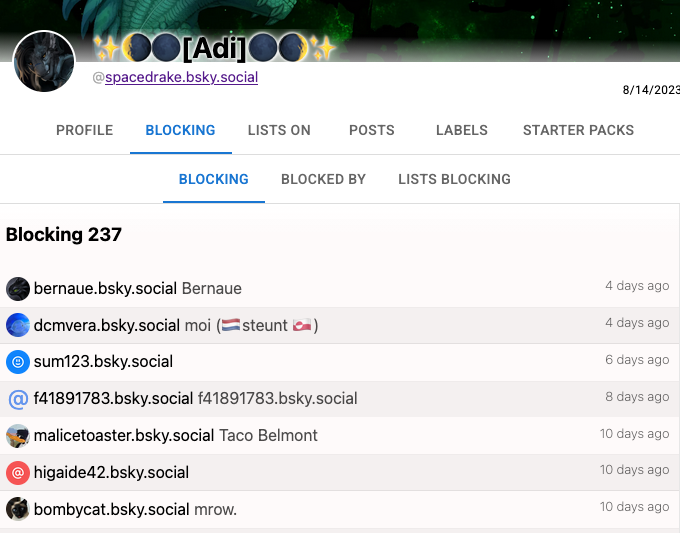Click the bernaue.bsky.social avatar icon
Viewport: 680px width, 533px height.
pos(18,288)
